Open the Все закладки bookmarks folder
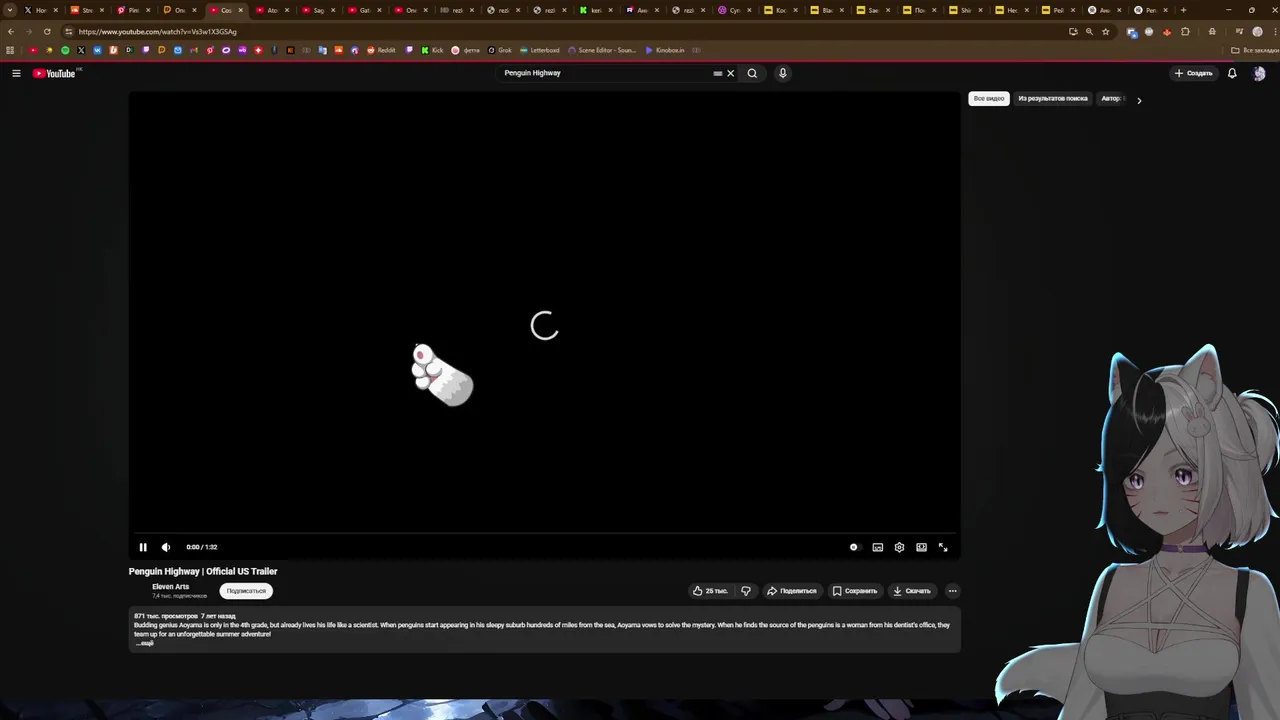 tap(1255, 50)
